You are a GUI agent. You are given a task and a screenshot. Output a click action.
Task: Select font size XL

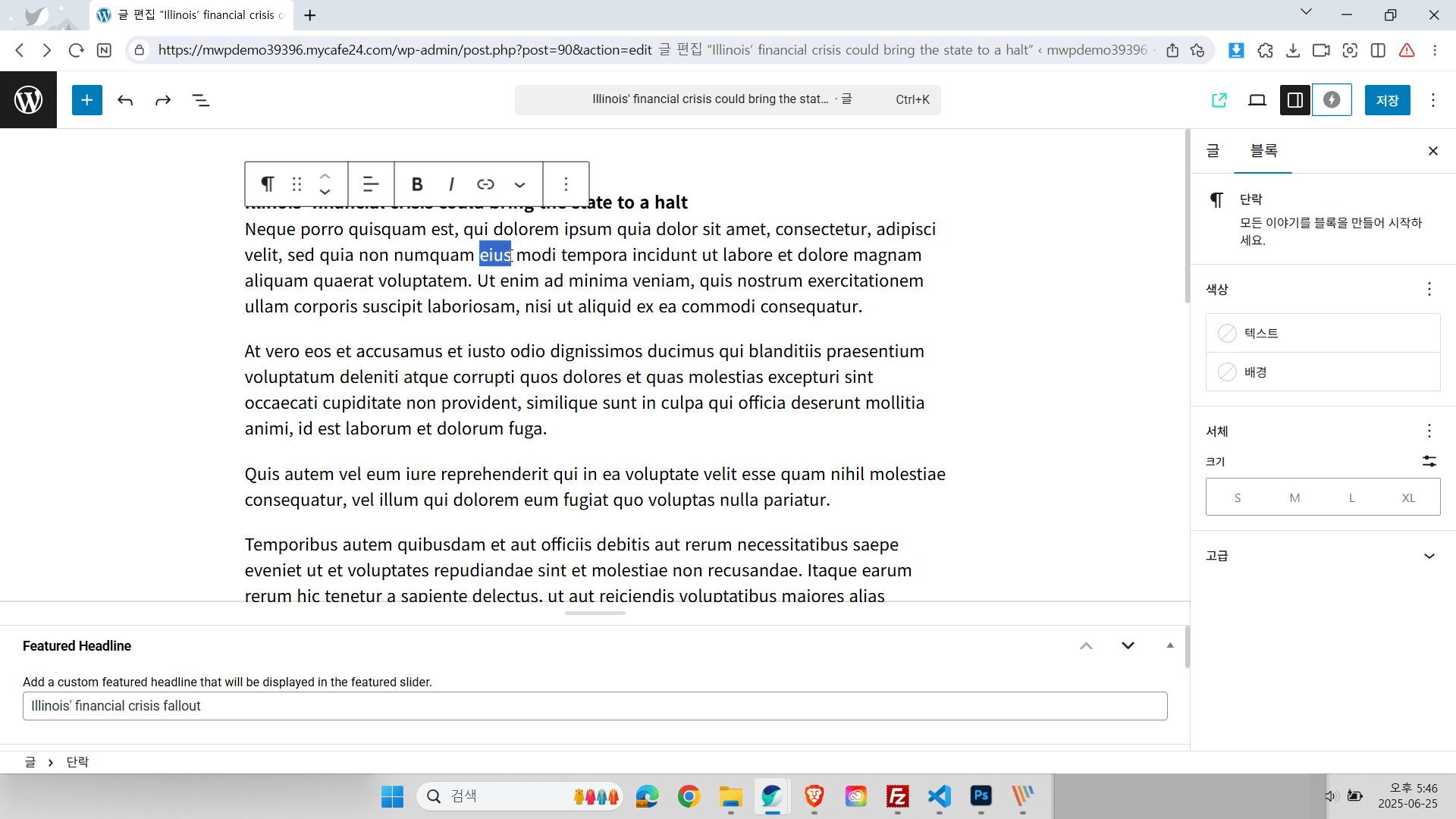click(x=1408, y=498)
